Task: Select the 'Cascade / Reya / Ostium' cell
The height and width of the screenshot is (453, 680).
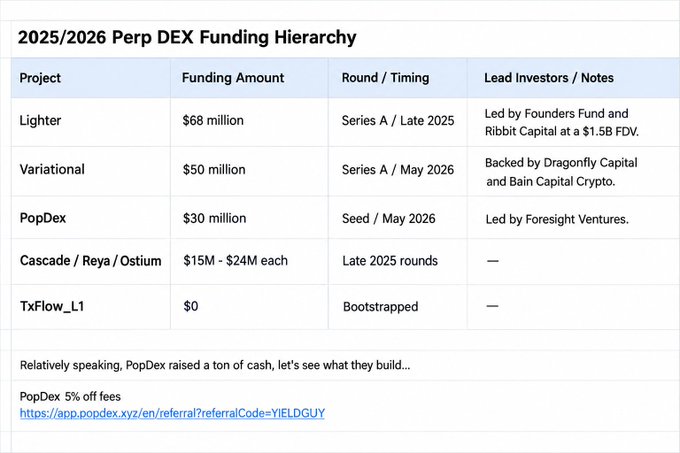Action: pos(91,261)
